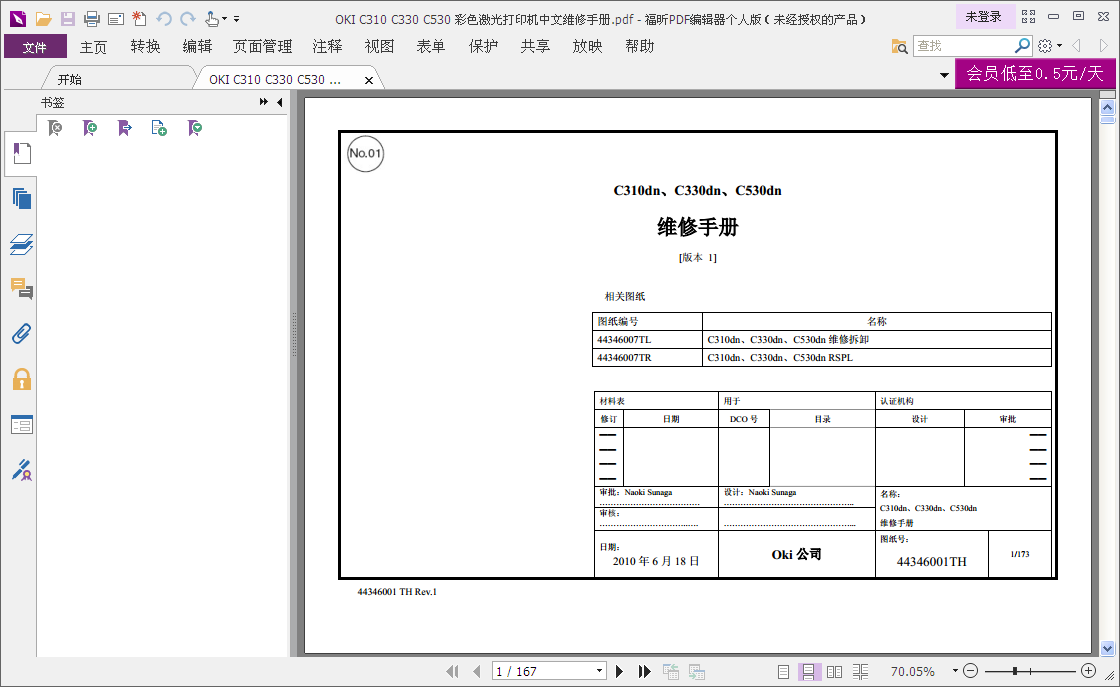Undo the last action

pyautogui.click(x=164, y=19)
